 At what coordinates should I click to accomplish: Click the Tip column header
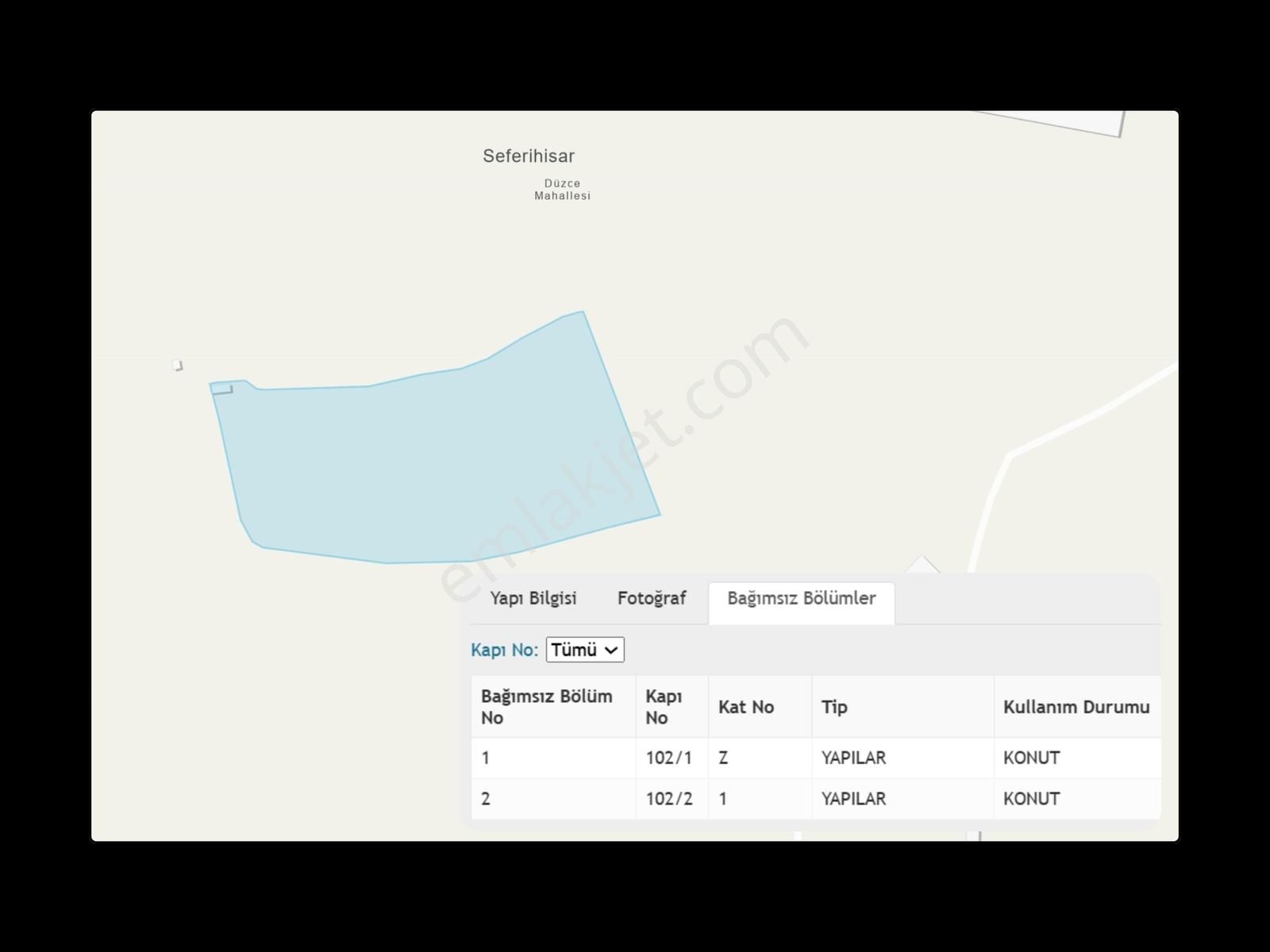click(834, 708)
